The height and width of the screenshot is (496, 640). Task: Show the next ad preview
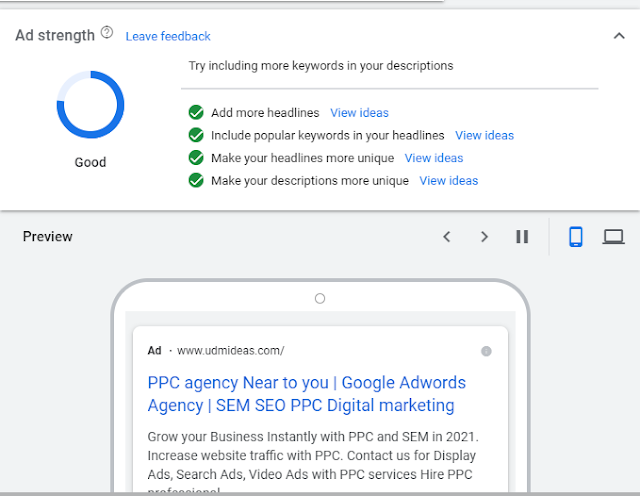(x=484, y=237)
